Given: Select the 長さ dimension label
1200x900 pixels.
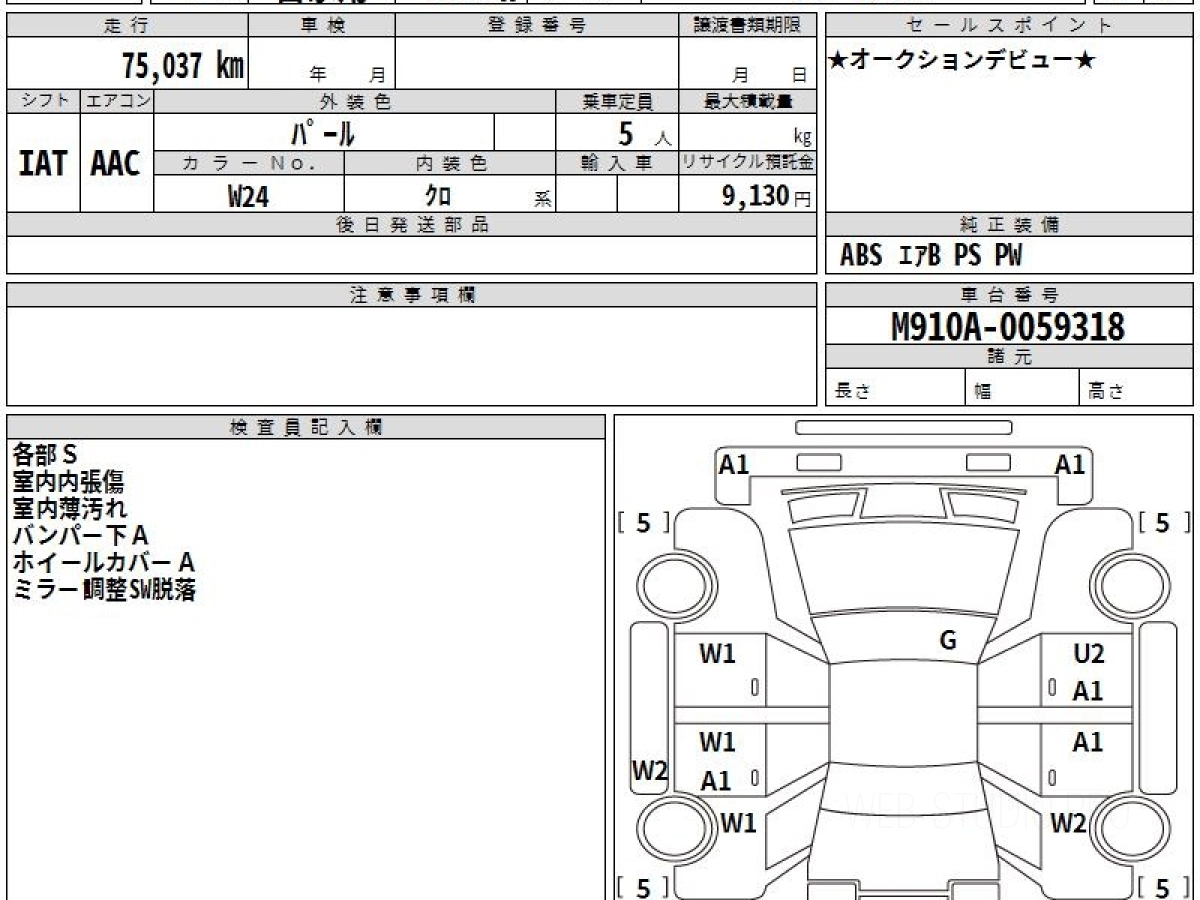Looking at the screenshot, I should (853, 391).
